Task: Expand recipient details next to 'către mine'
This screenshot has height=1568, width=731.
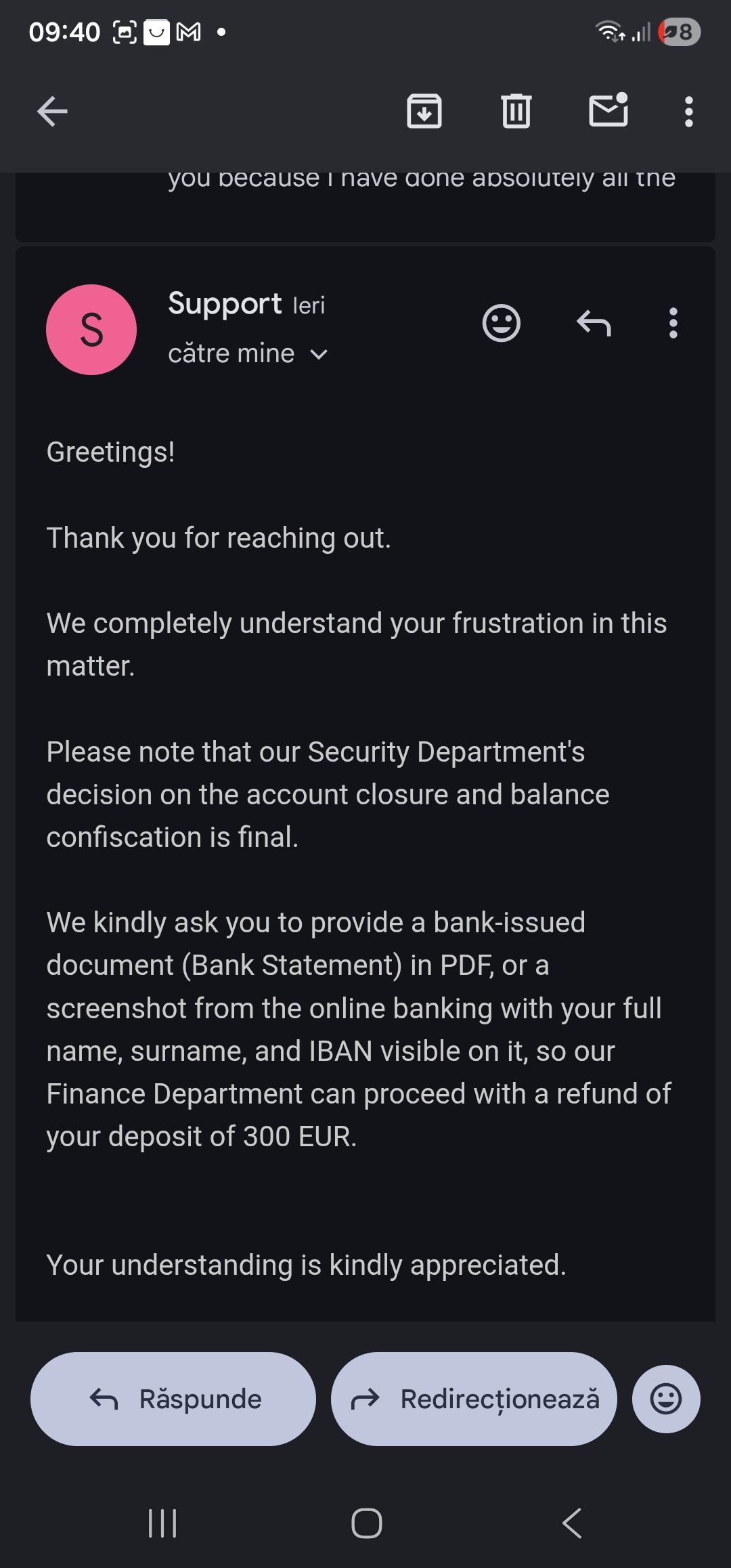Action: [x=319, y=354]
